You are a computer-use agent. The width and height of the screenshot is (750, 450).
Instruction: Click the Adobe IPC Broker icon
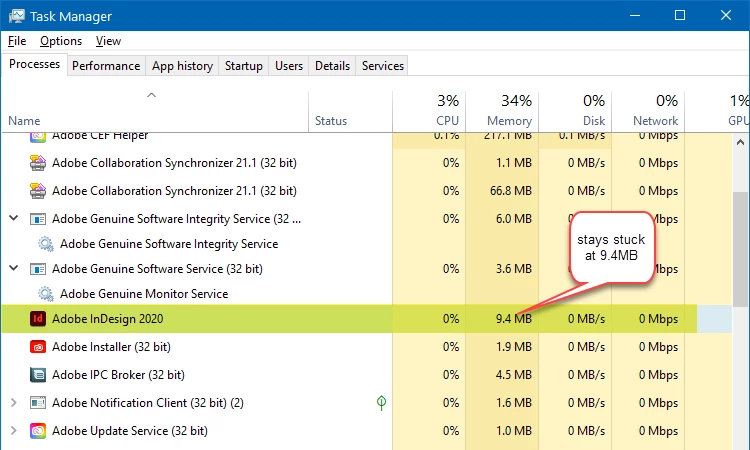click(38, 374)
